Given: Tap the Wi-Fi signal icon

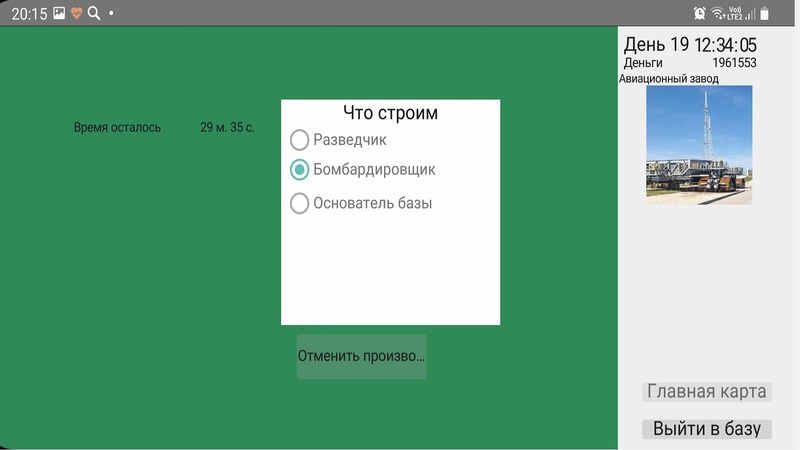Looking at the screenshot, I should tap(718, 13).
